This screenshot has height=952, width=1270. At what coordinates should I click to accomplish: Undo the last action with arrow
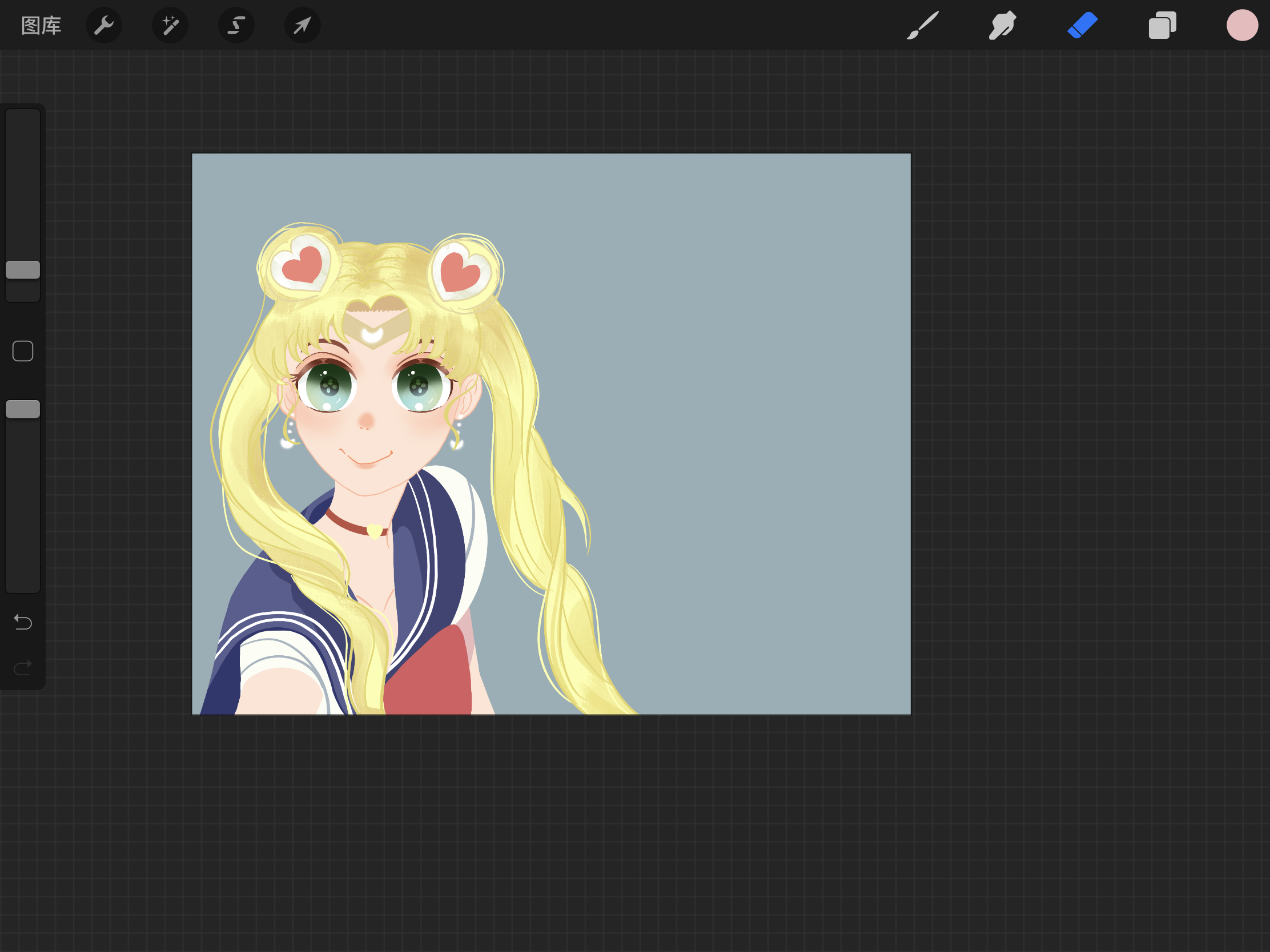23,622
